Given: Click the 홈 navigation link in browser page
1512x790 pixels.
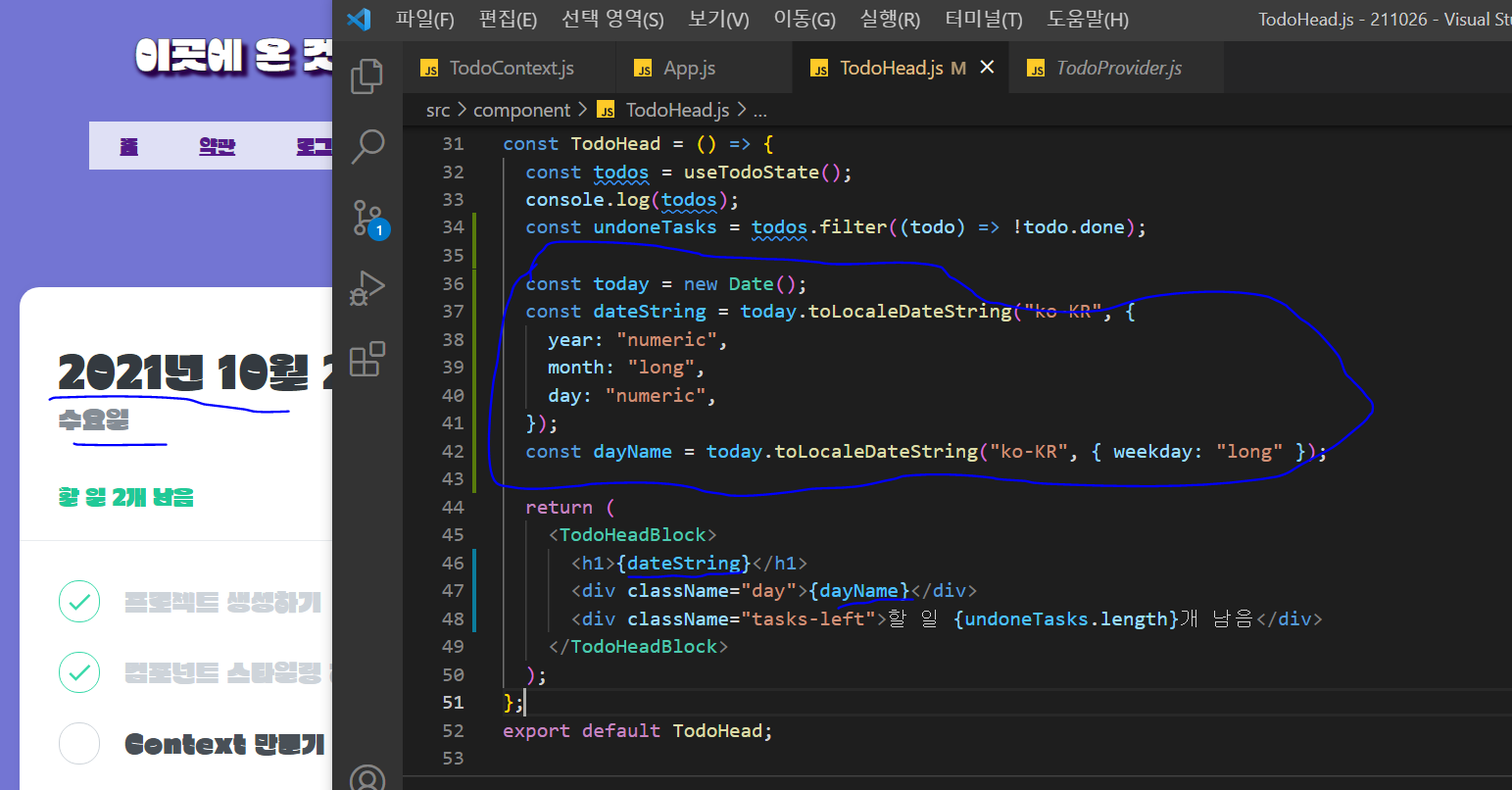Looking at the screenshot, I should 128,146.
